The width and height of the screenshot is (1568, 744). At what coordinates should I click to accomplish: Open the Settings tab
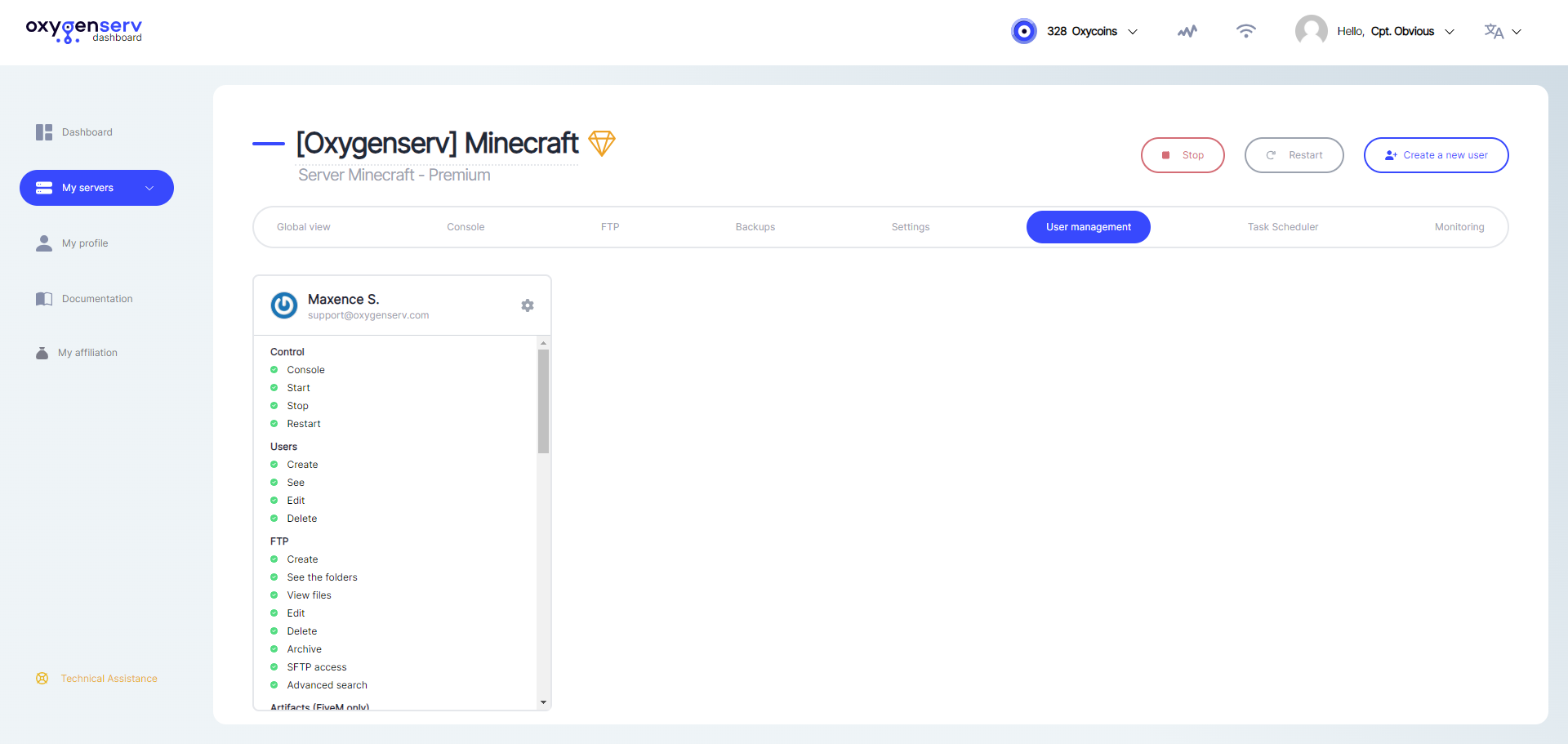[x=911, y=227]
